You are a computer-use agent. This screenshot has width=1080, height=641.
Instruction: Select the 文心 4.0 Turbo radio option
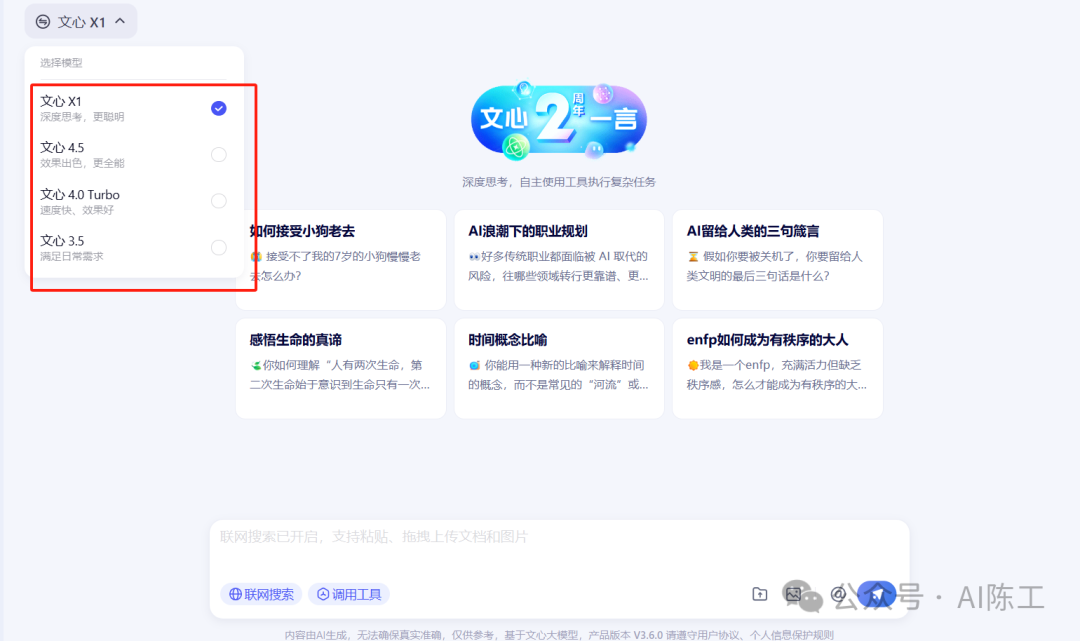coord(218,200)
